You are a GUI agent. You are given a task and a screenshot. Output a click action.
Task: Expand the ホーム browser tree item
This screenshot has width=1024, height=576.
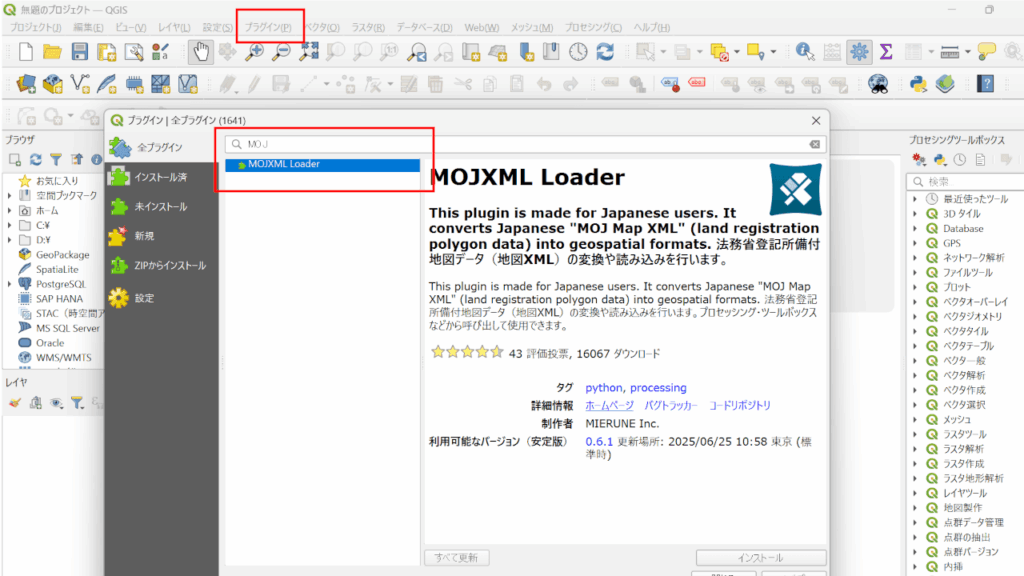pos(9,210)
